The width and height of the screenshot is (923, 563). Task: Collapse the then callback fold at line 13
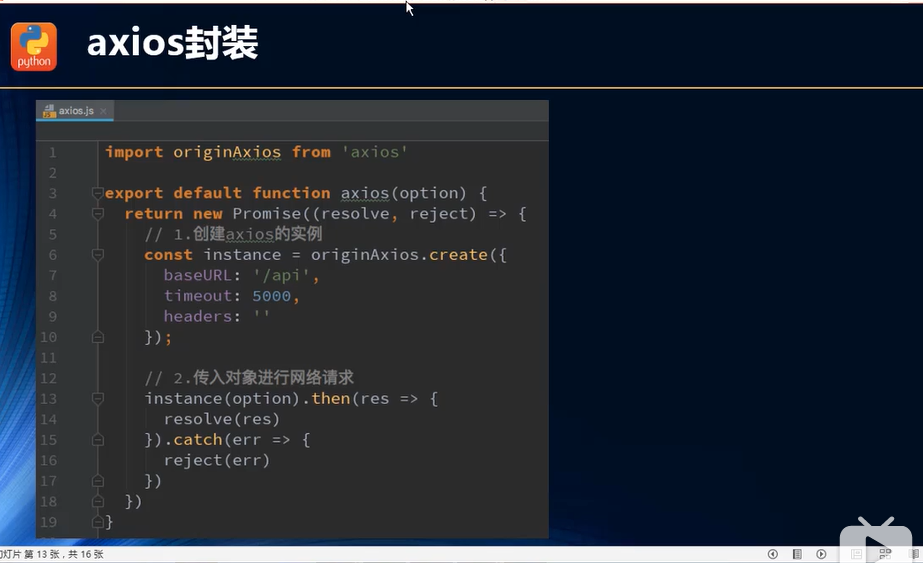coord(98,399)
